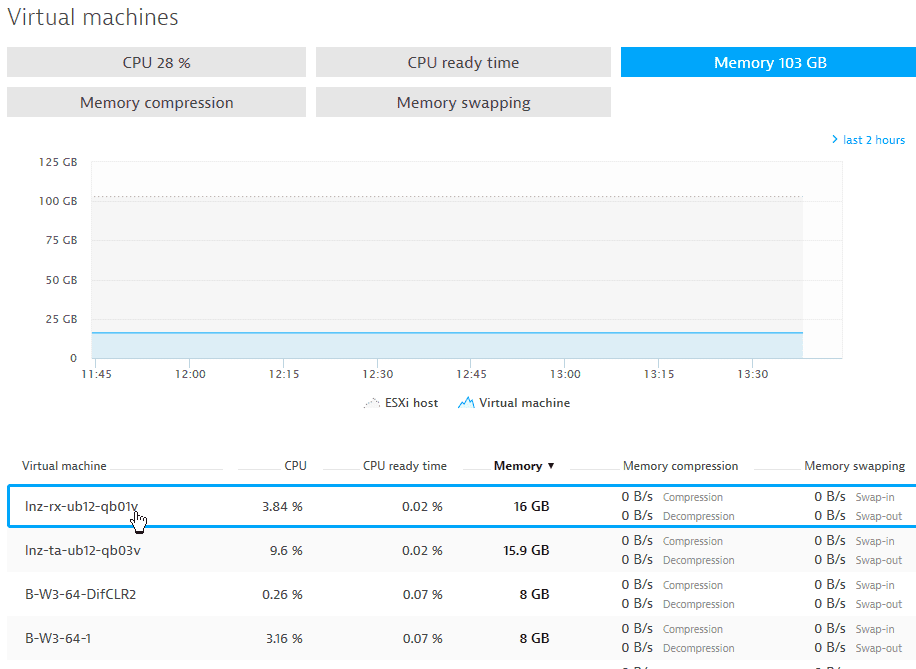This screenshot has width=916, height=669.
Task: Click the Virtual machines heading
Action: click(93, 17)
